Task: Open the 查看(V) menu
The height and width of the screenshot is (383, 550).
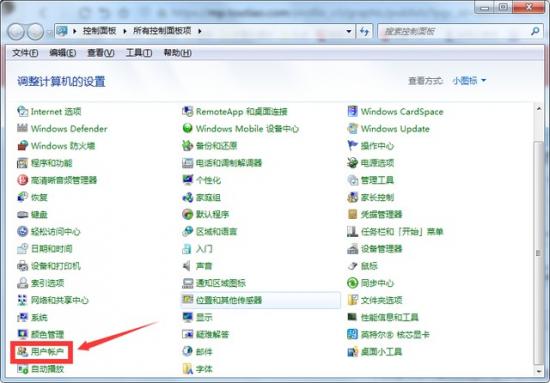Action: tap(101, 53)
